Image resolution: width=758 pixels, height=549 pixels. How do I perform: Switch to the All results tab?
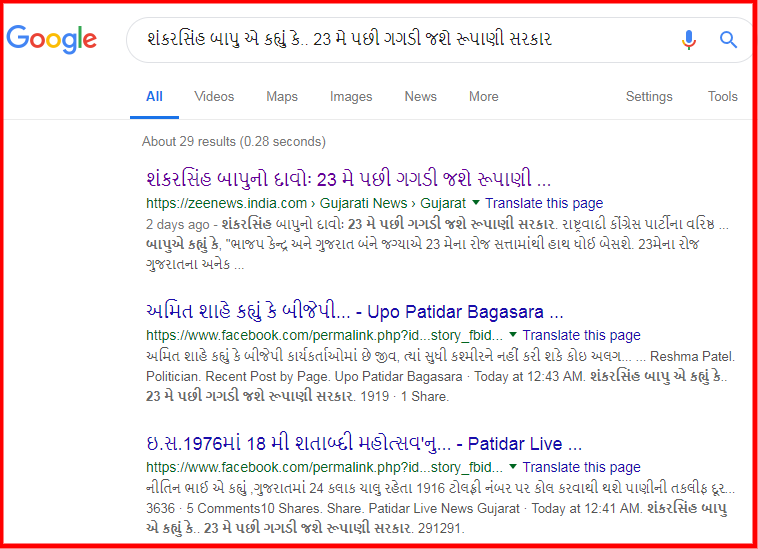coord(154,97)
